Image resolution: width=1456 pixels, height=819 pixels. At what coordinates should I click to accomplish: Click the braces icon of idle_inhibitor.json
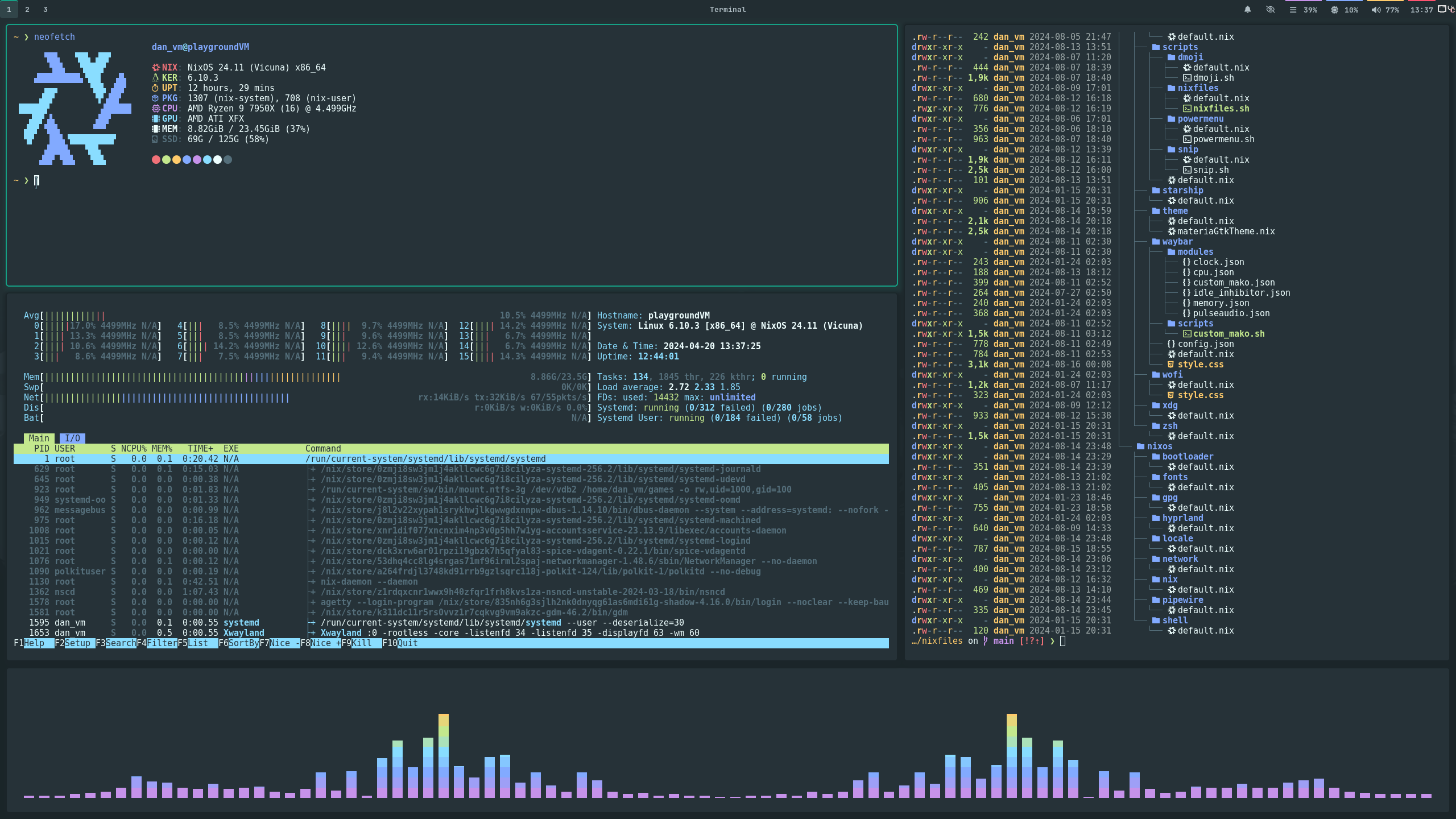click(1186, 292)
